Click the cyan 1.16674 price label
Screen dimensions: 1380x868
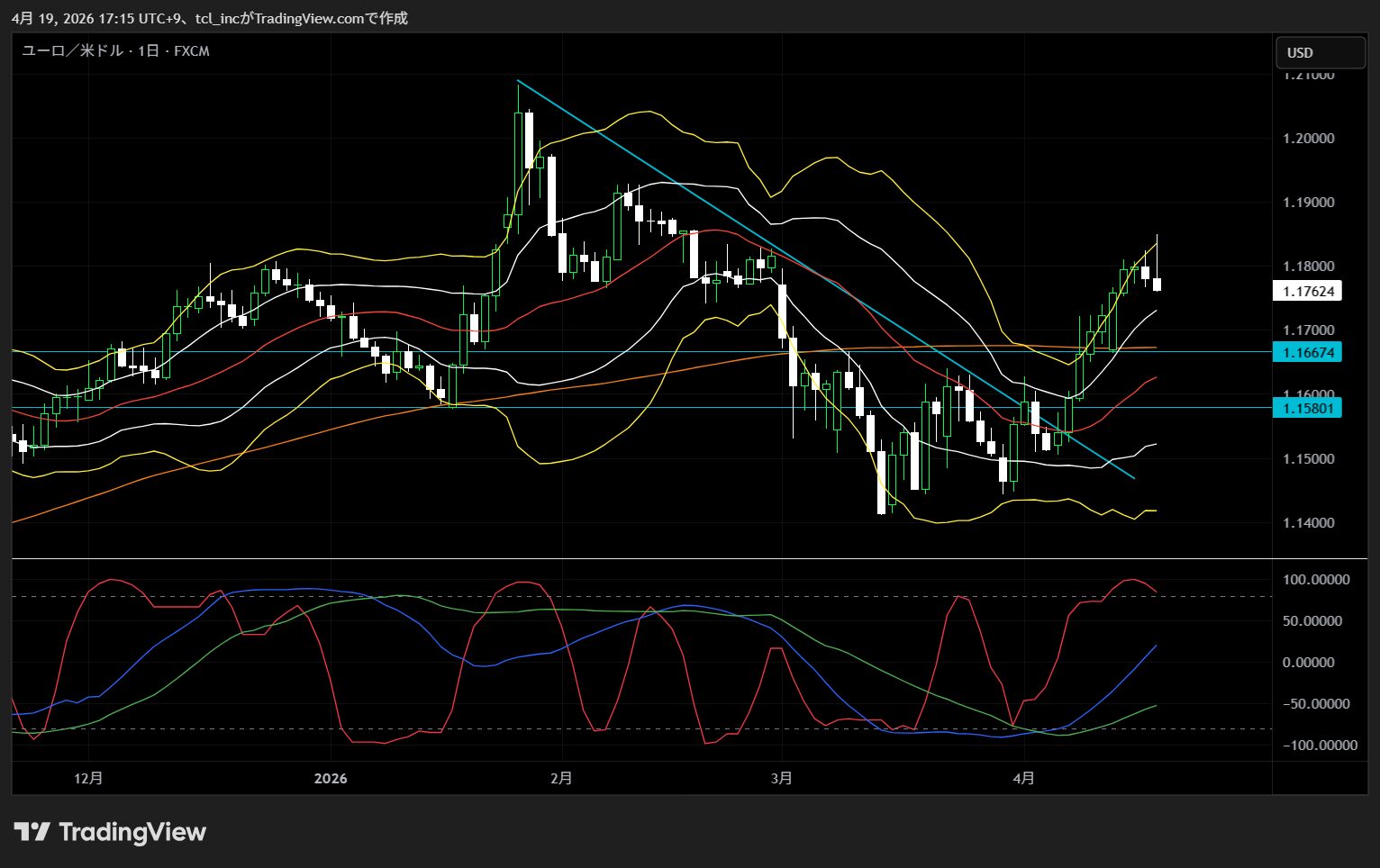(1307, 352)
